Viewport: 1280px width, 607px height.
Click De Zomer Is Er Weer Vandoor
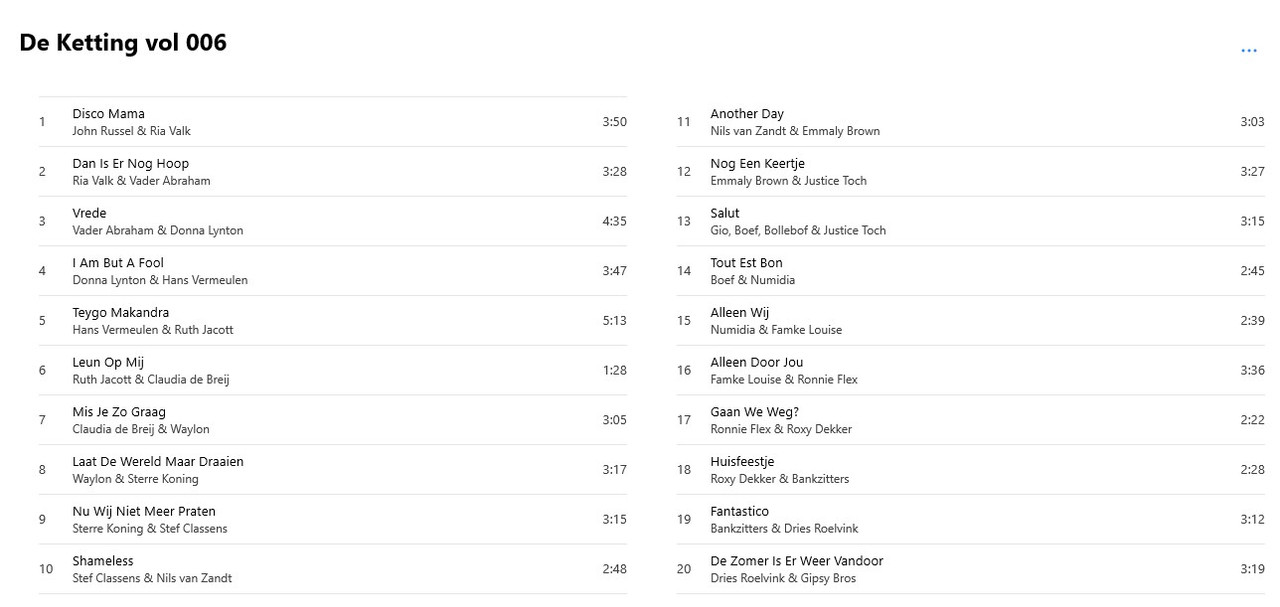click(971, 569)
